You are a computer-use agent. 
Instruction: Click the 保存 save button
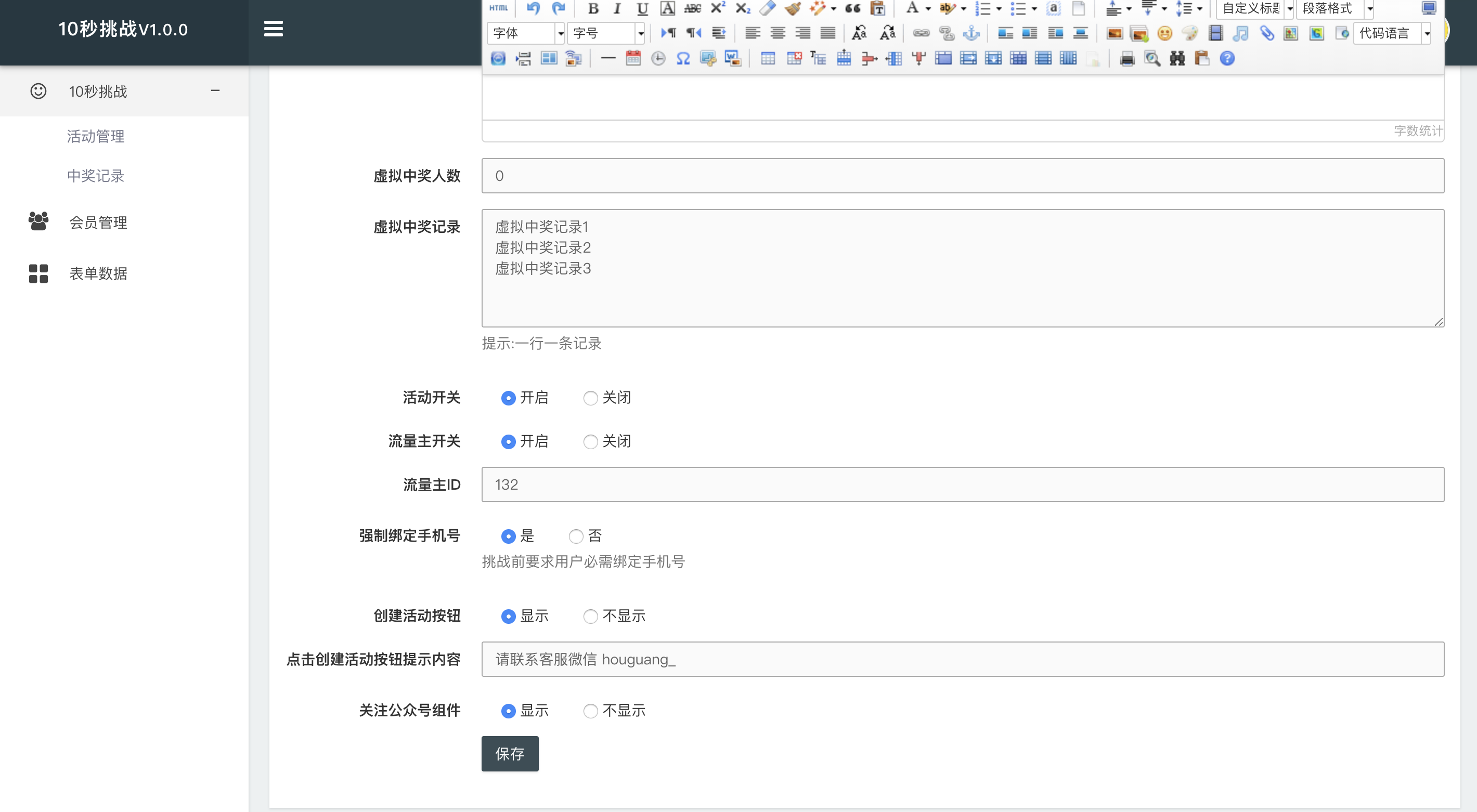click(510, 754)
